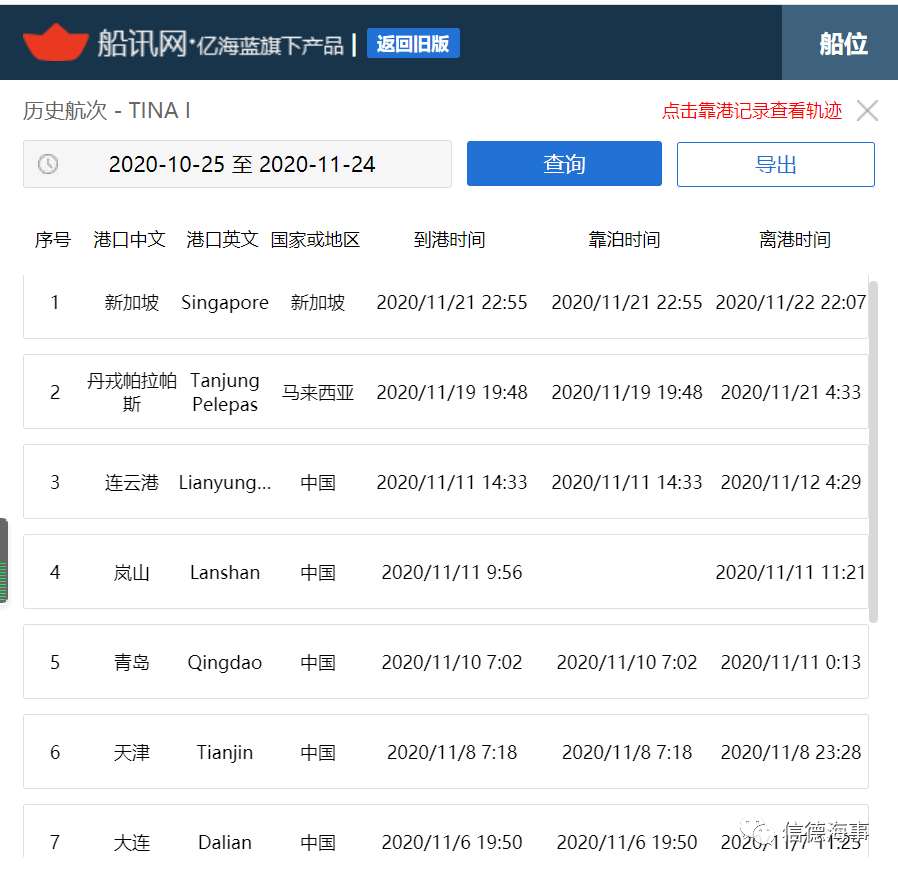Click the 国家或地区 column header
The image size is (898, 871).
point(315,240)
